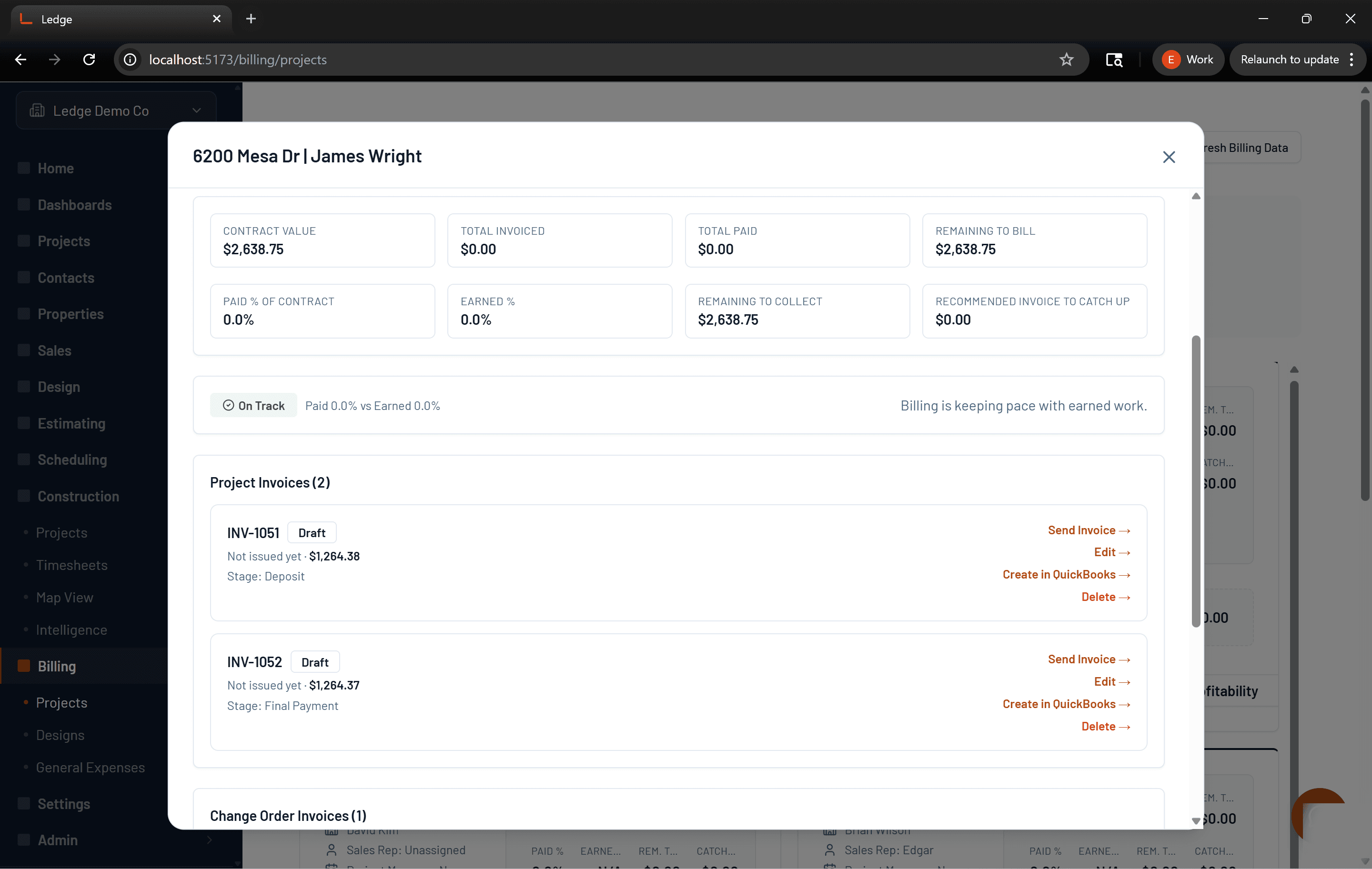Create INV-1051 in QuickBooks

[1066, 574]
